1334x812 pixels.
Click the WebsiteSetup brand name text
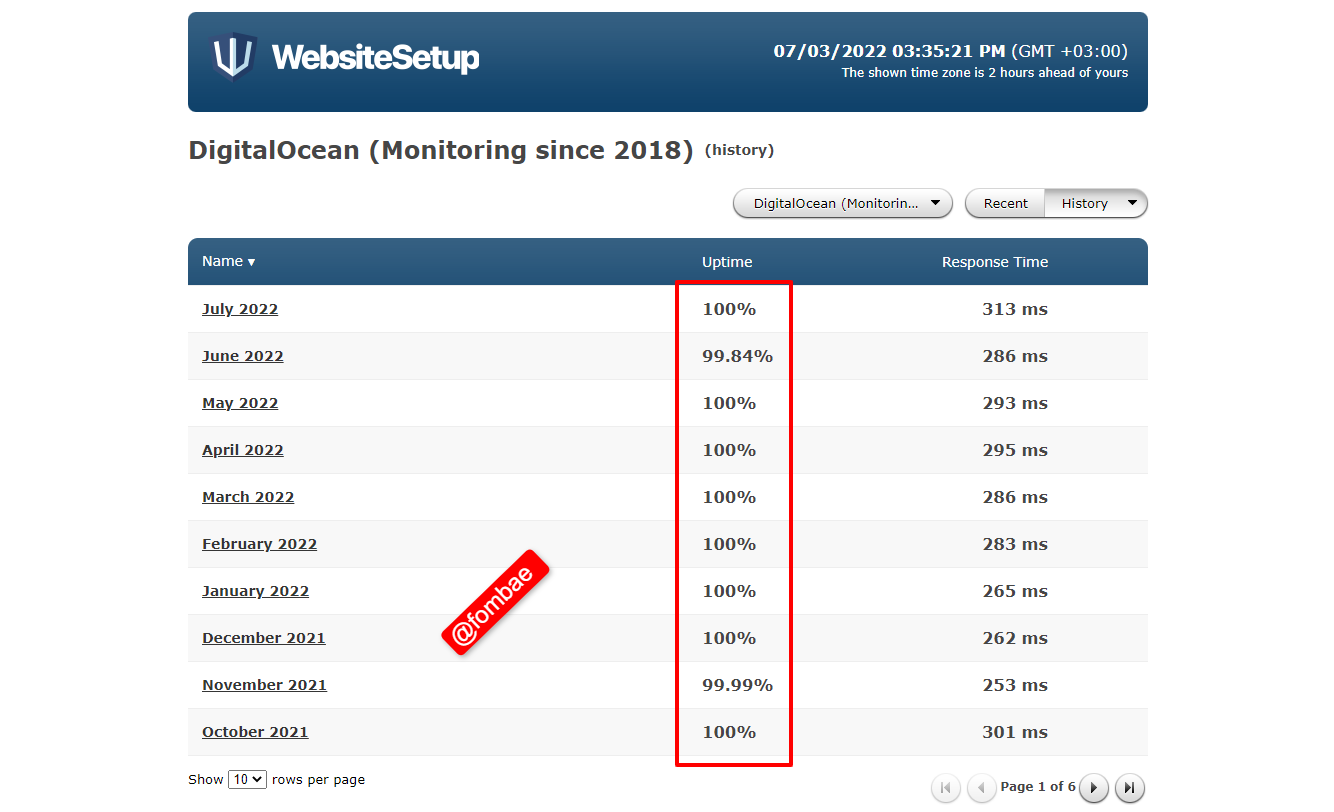(375, 57)
